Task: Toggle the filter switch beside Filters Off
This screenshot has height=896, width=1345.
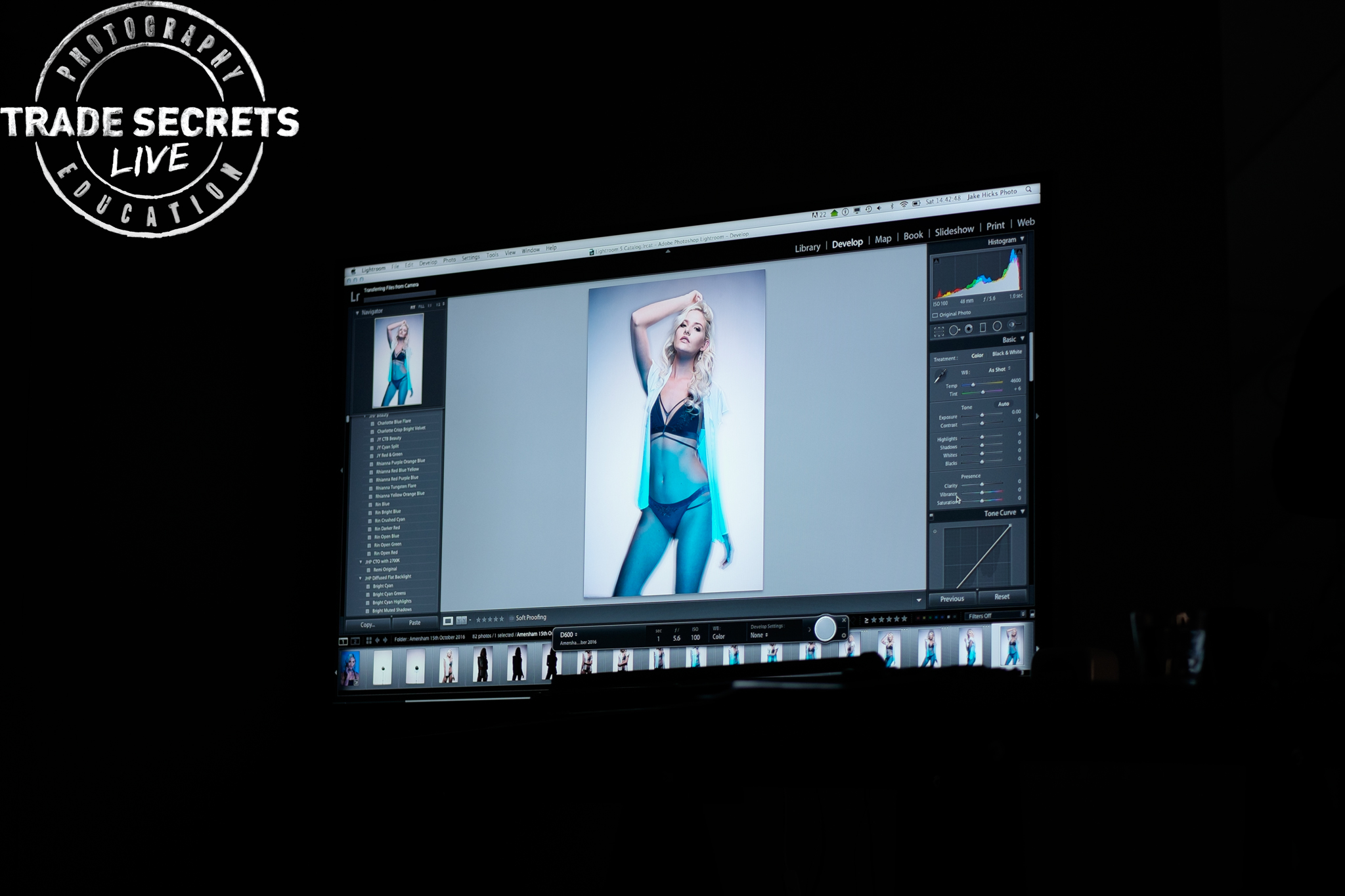Action: point(1032,614)
